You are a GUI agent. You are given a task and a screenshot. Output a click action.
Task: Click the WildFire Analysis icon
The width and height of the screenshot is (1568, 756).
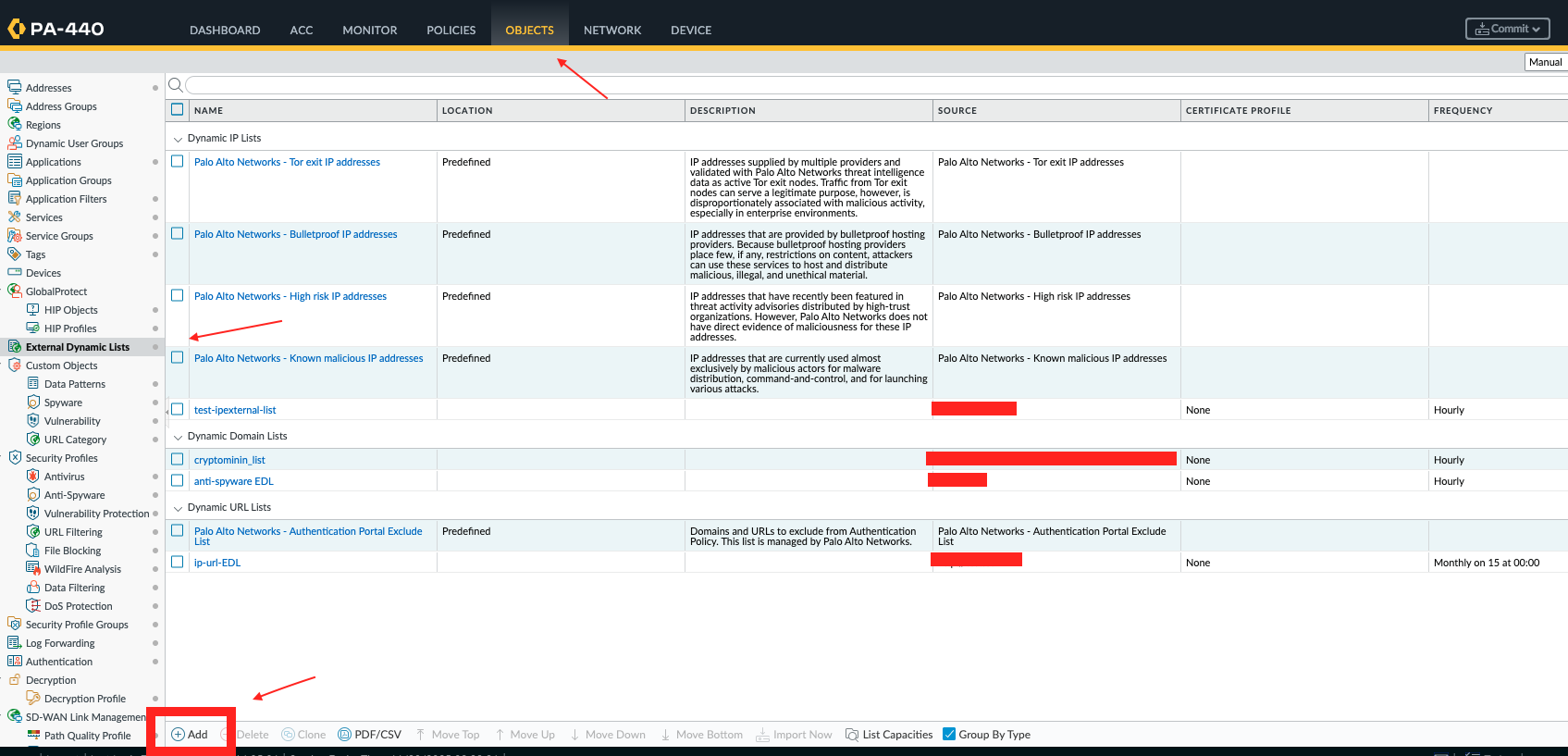point(33,569)
